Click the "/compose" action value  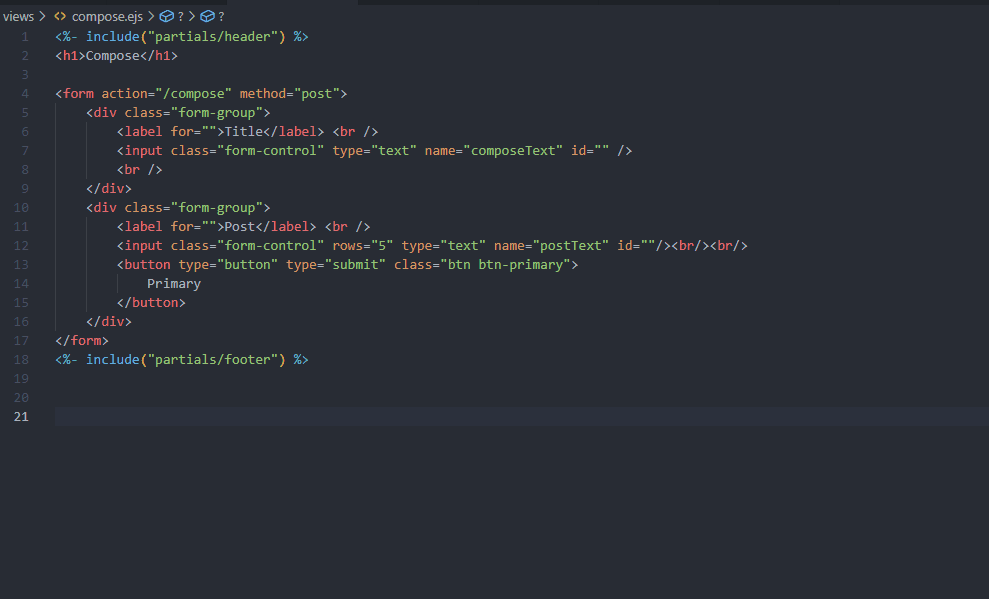click(194, 93)
